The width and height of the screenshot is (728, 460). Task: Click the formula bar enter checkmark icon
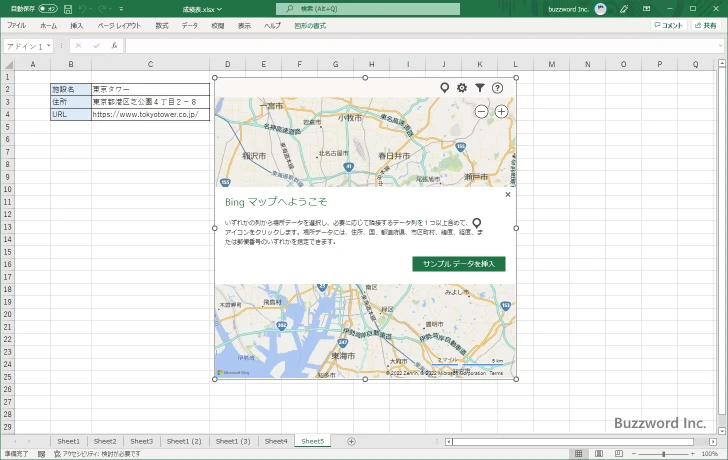point(96,45)
